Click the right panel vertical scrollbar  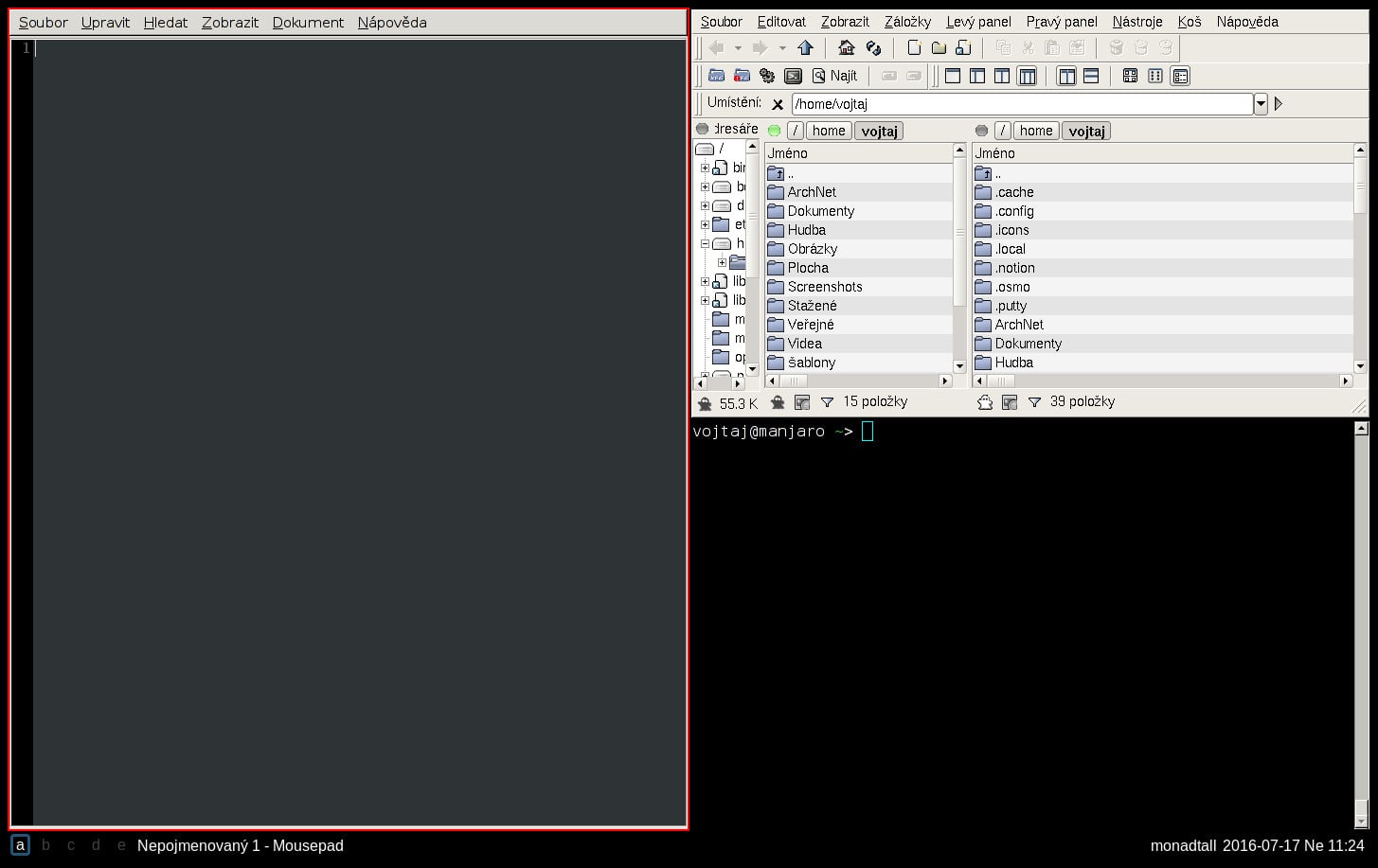tap(1361, 257)
